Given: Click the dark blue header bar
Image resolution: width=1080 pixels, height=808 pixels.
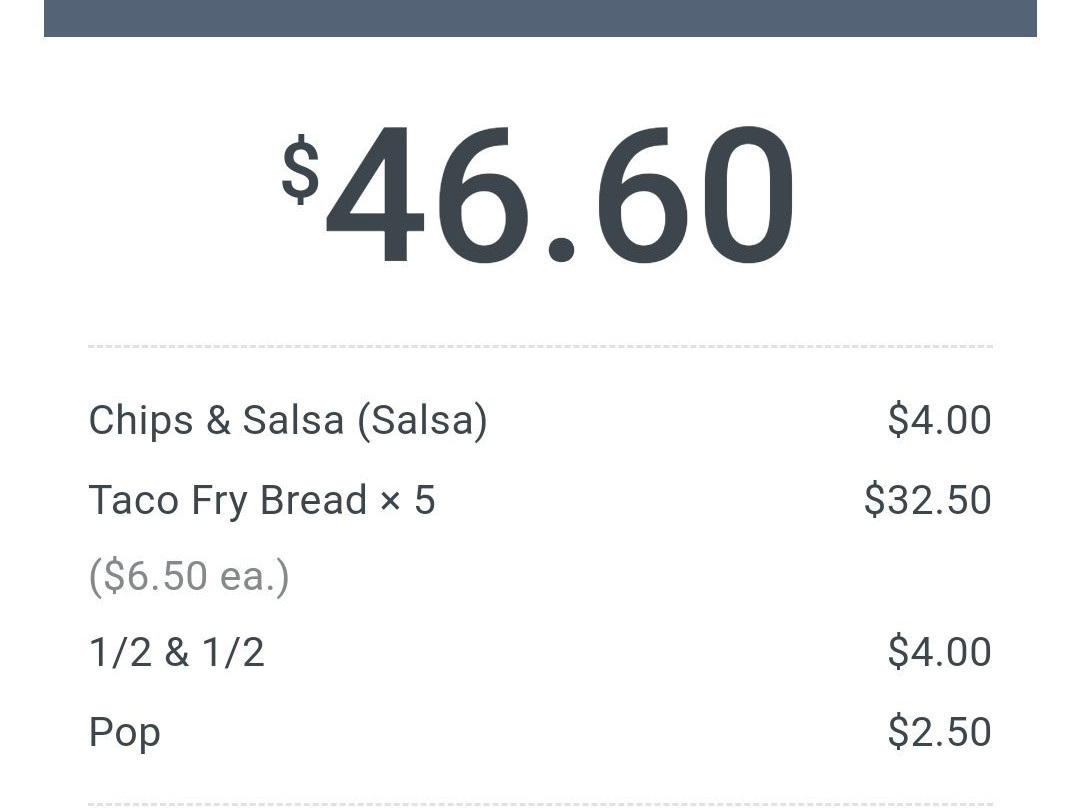Looking at the screenshot, I should pyautogui.click(x=540, y=18).
